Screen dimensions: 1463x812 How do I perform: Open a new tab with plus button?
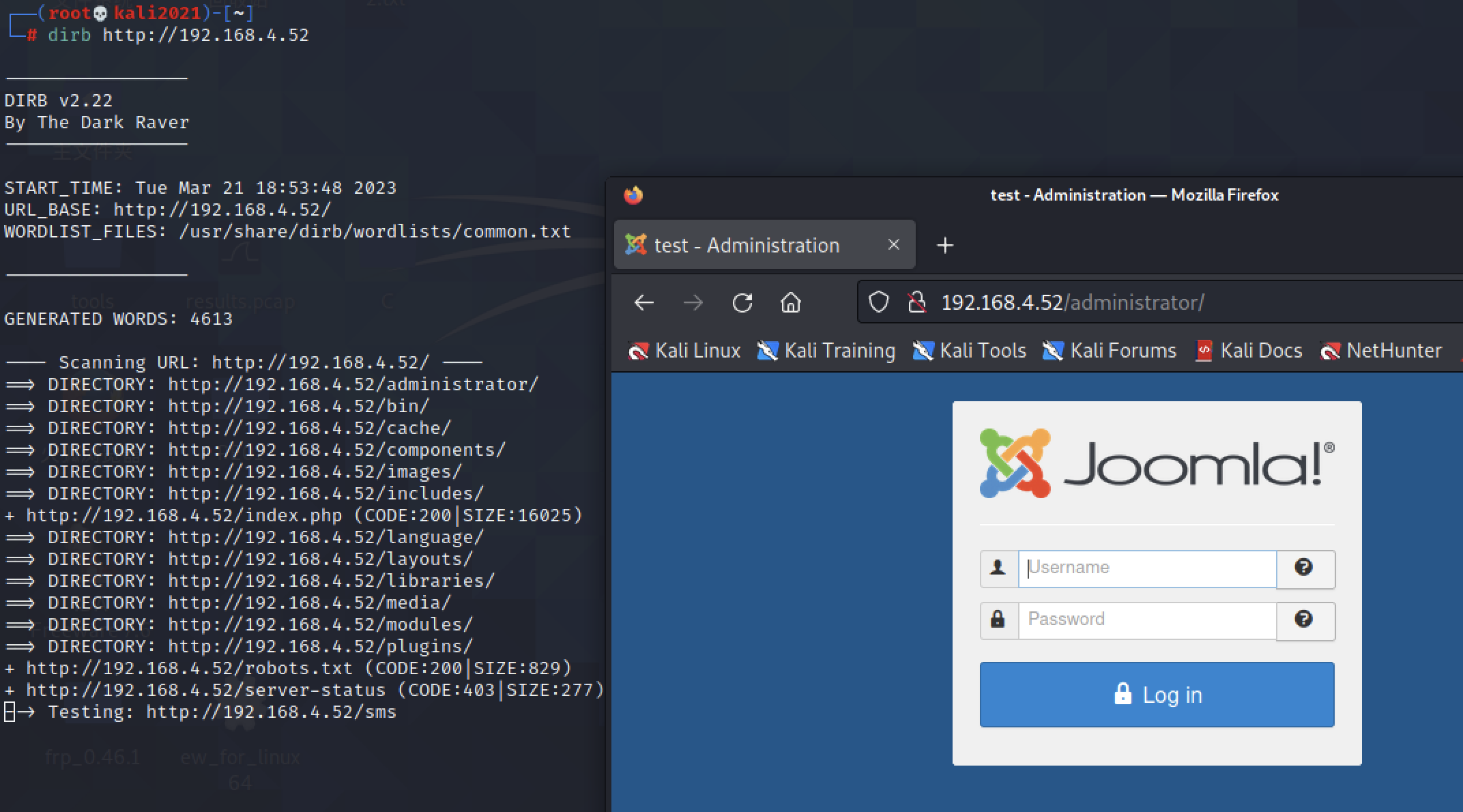pyautogui.click(x=944, y=245)
